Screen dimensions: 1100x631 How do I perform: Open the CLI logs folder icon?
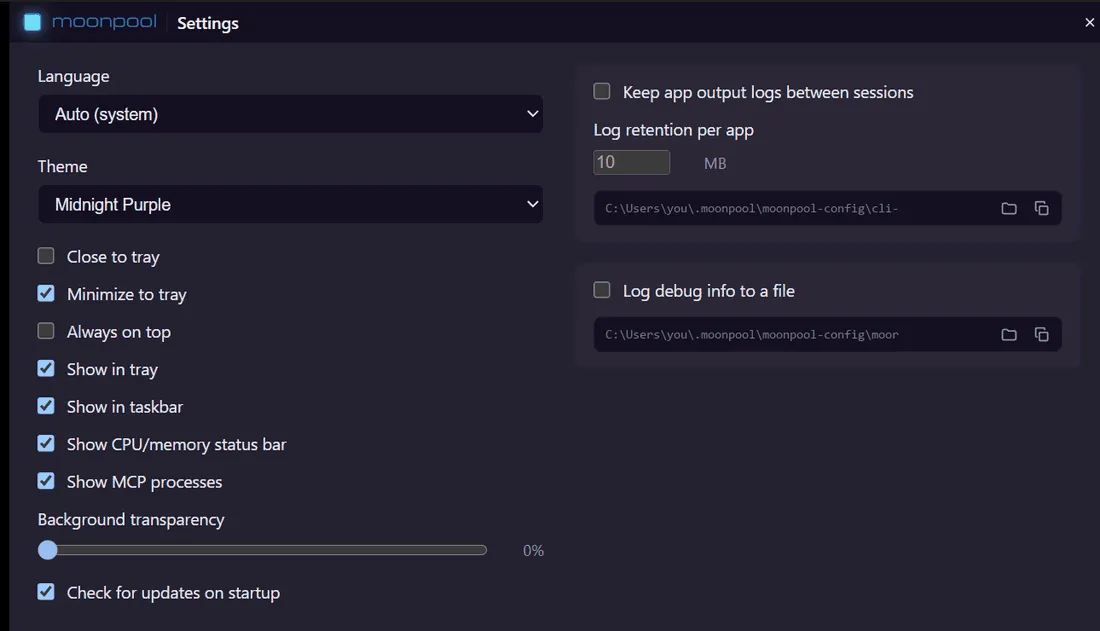tap(1009, 208)
